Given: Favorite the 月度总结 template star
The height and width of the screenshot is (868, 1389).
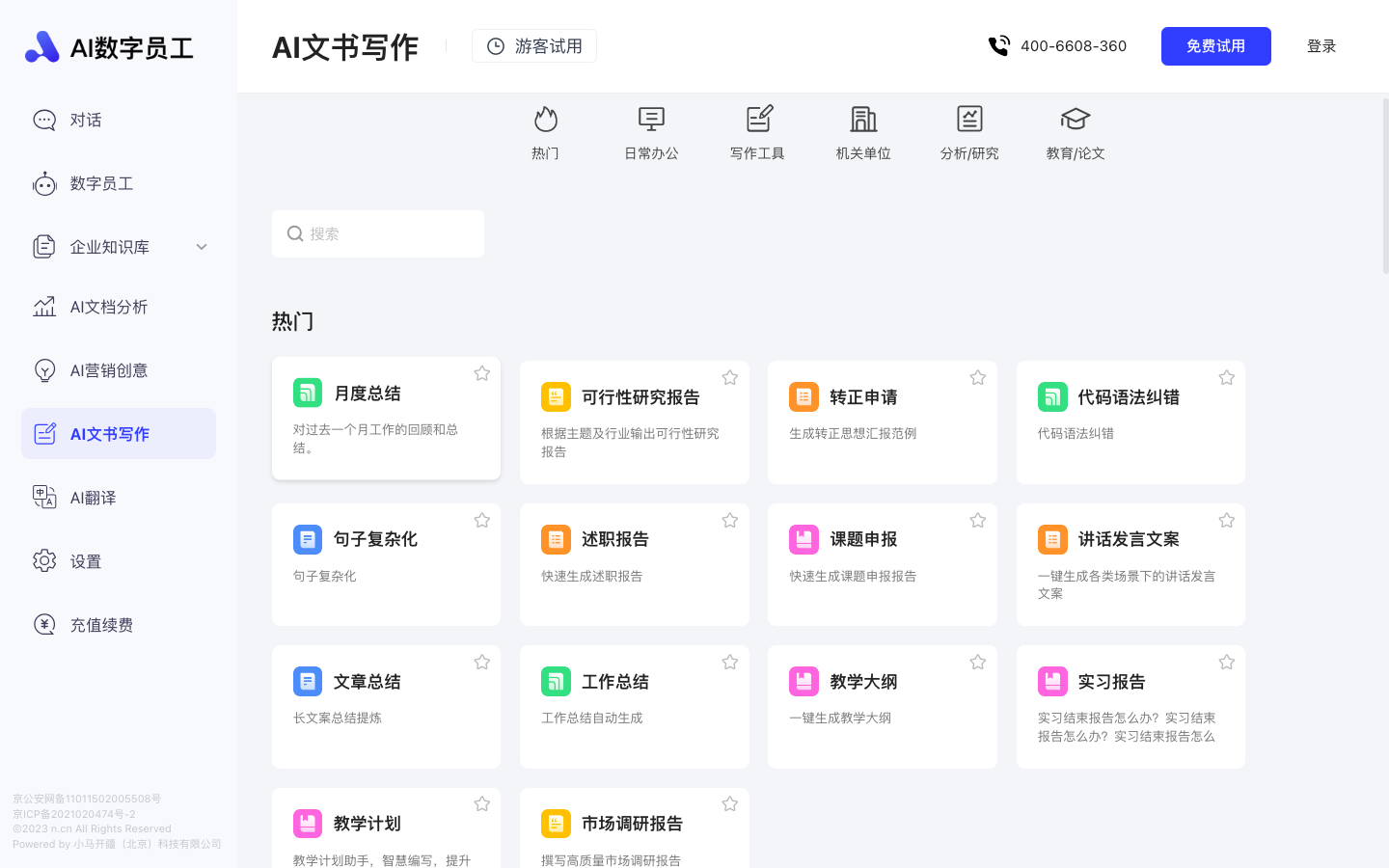Looking at the screenshot, I should click(481, 373).
